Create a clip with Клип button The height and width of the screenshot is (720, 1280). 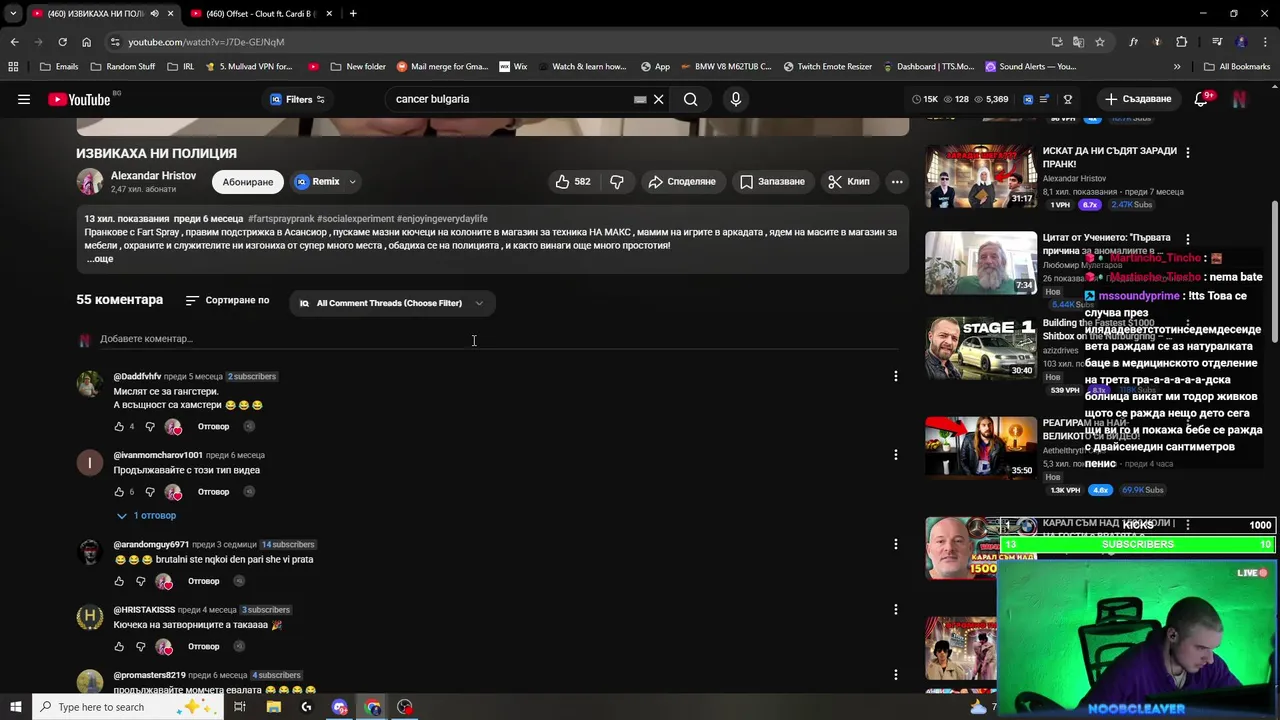point(848,182)
